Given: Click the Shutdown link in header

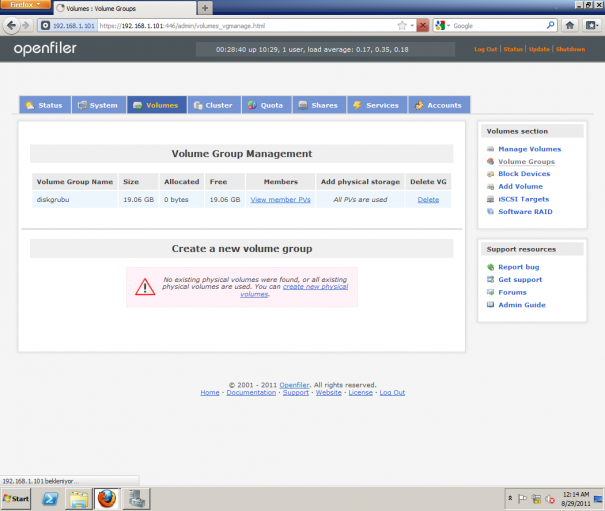Looking at the screenshot, I should click(570, 49).
